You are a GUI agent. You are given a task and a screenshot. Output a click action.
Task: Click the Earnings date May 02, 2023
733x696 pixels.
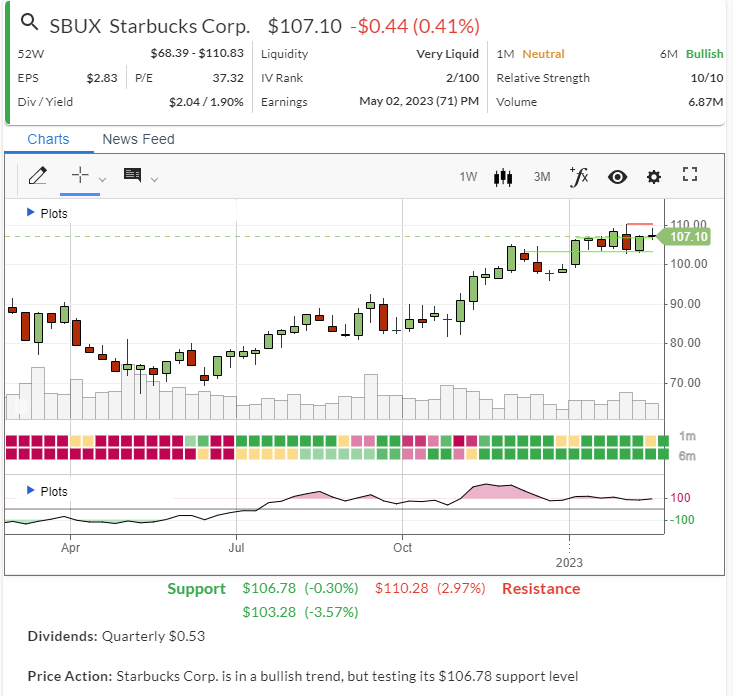[x=419, y=101]
